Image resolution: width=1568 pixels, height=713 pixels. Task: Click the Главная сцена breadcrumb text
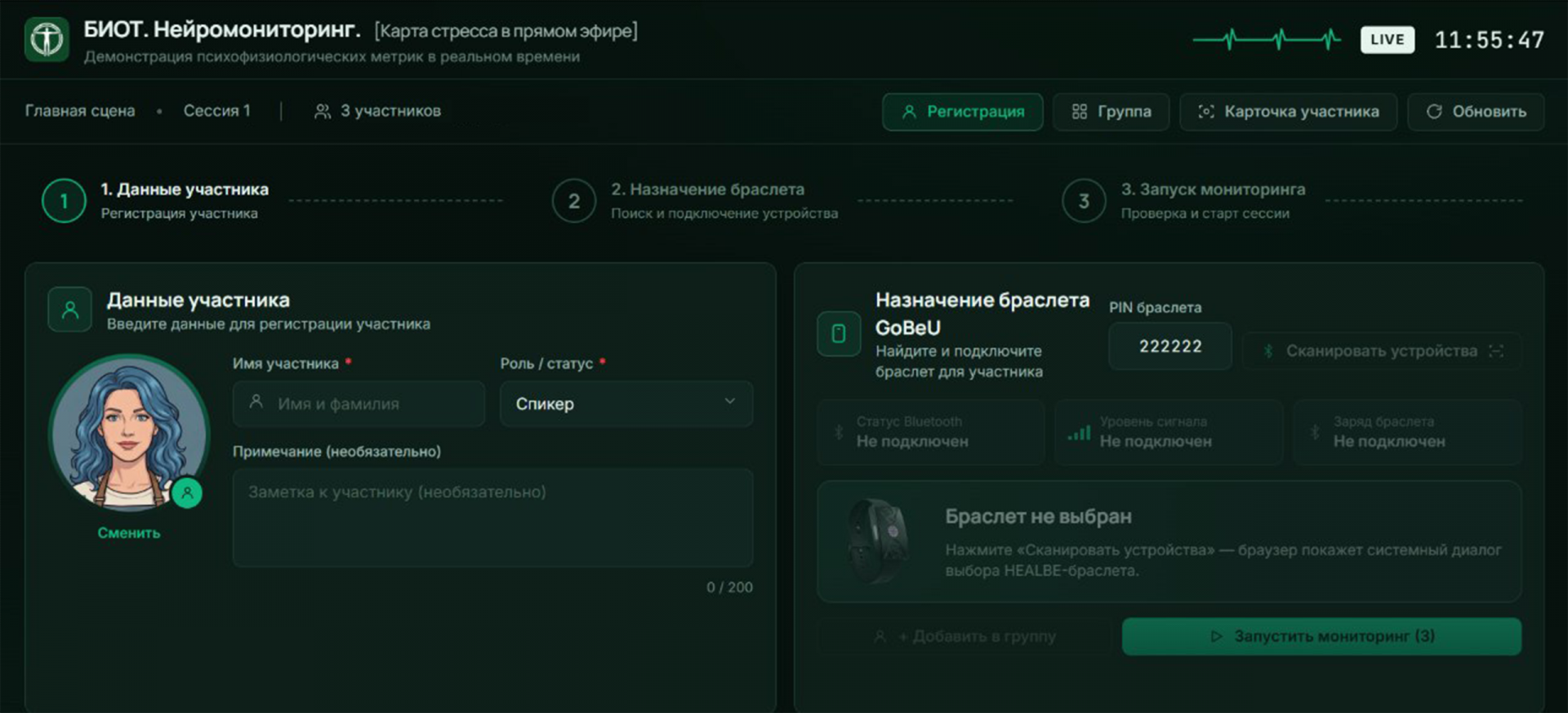(80, 111)
